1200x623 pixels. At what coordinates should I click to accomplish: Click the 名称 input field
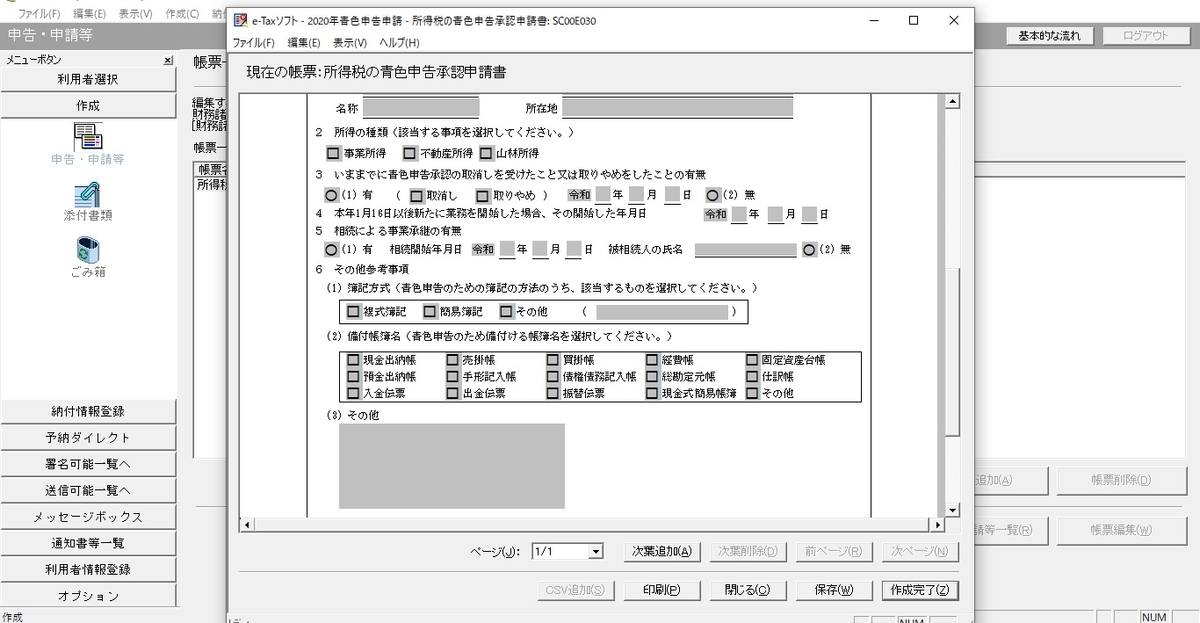421,107
